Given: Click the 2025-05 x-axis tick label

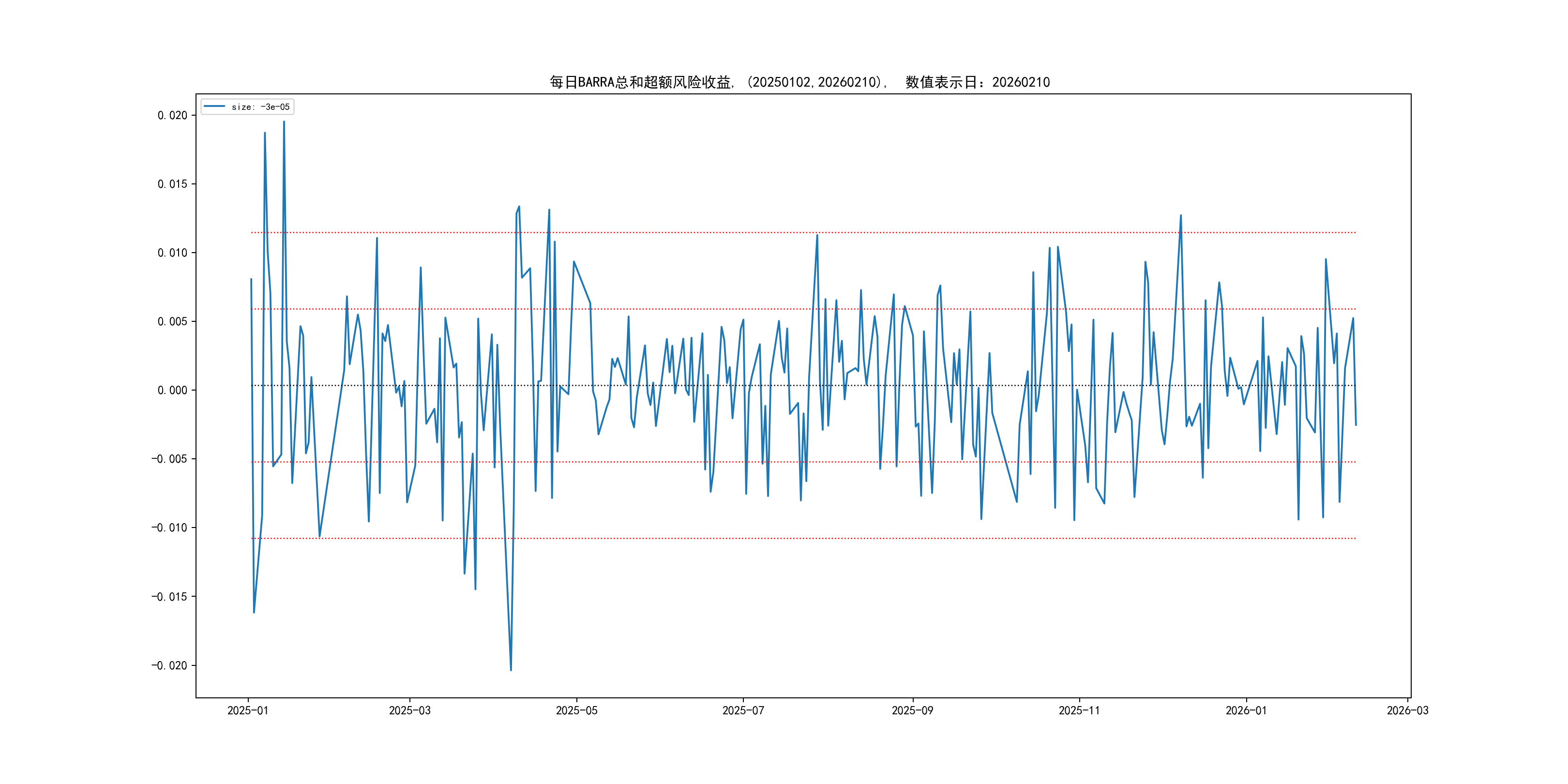Looking at the screenshot, I should click(x=576, y=710).
